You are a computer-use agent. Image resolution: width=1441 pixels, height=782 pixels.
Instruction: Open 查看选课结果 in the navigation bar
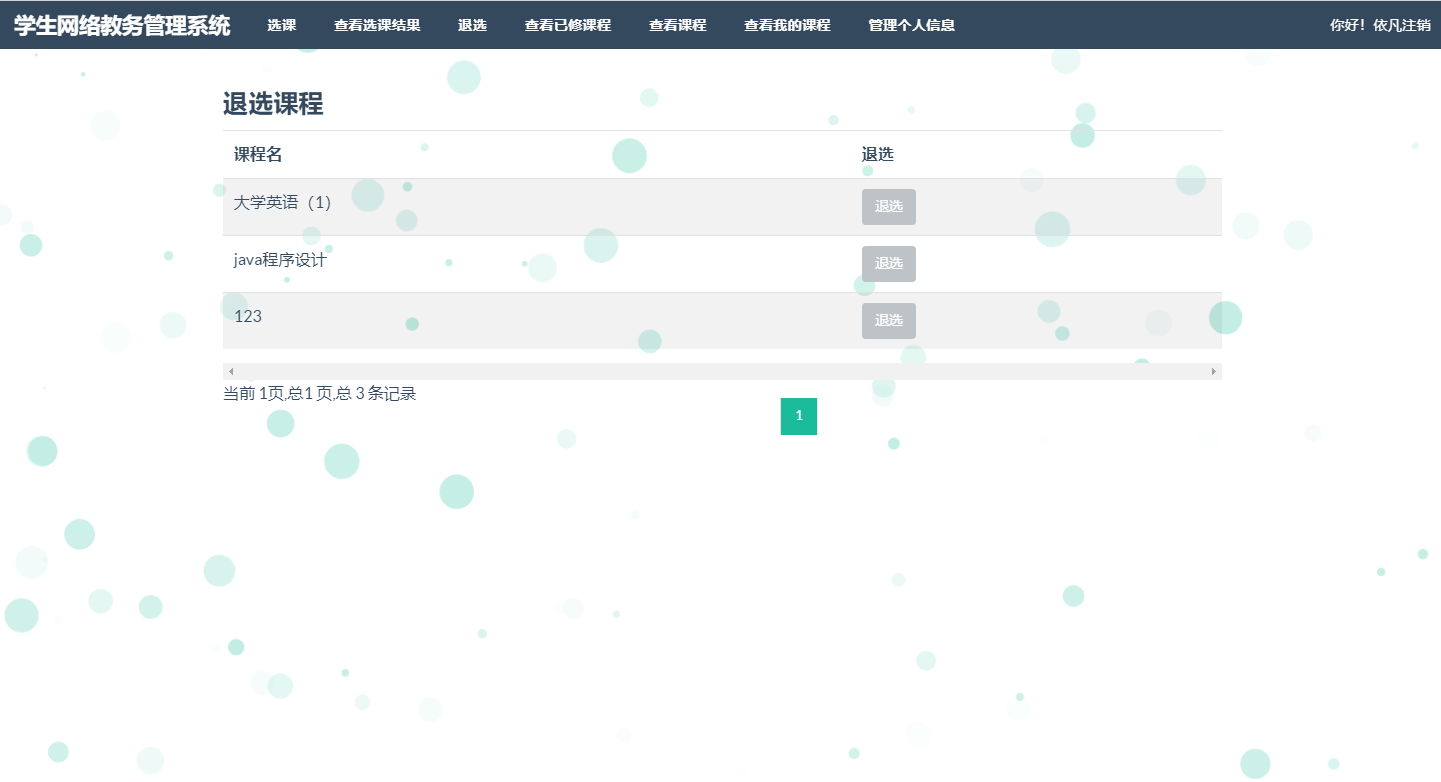click(x=378, y=25)
